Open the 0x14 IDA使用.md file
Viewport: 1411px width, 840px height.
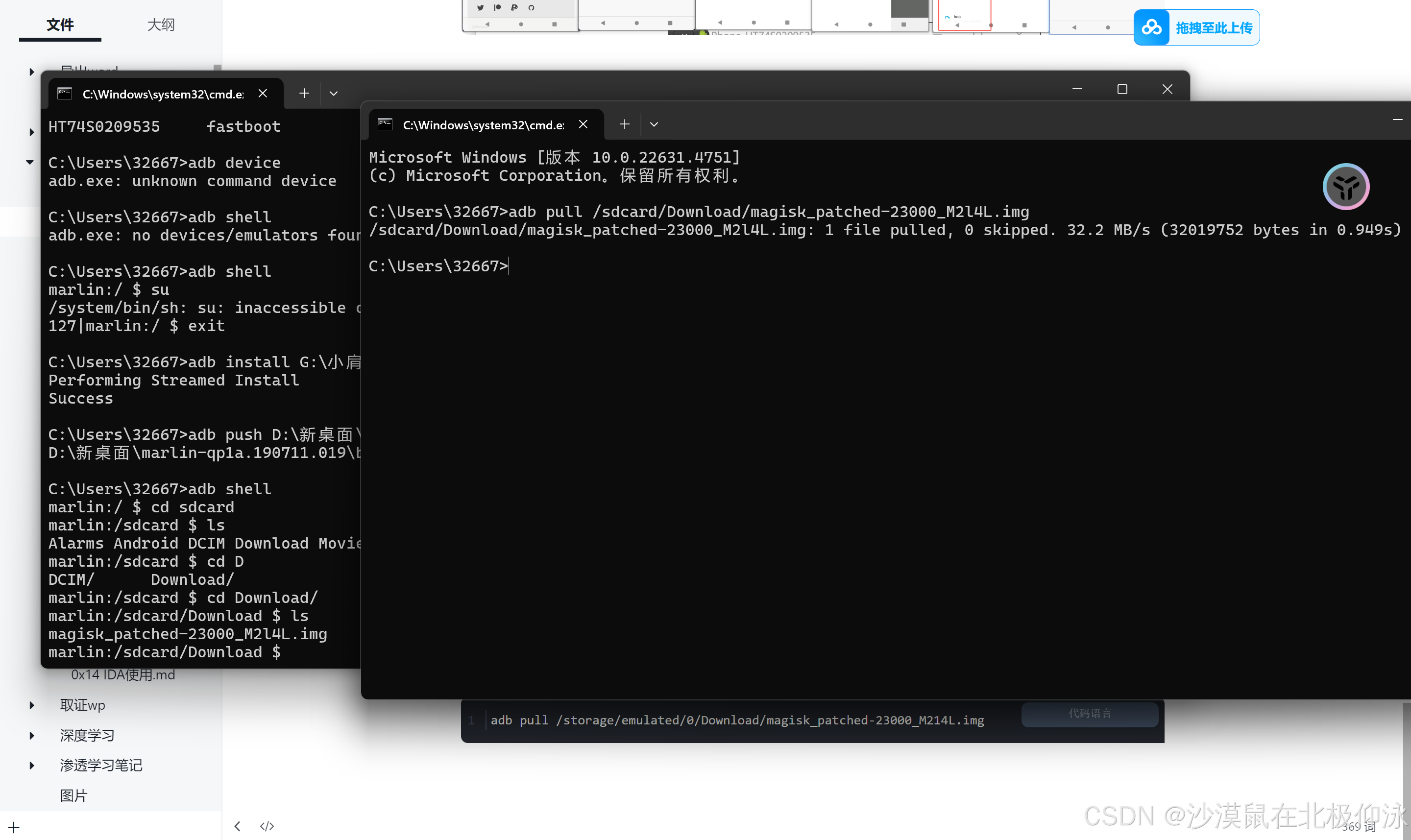(123, 675)
